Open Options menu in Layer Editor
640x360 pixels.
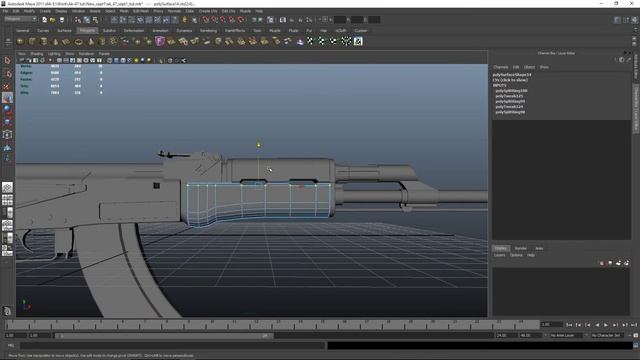click(516, 255)
